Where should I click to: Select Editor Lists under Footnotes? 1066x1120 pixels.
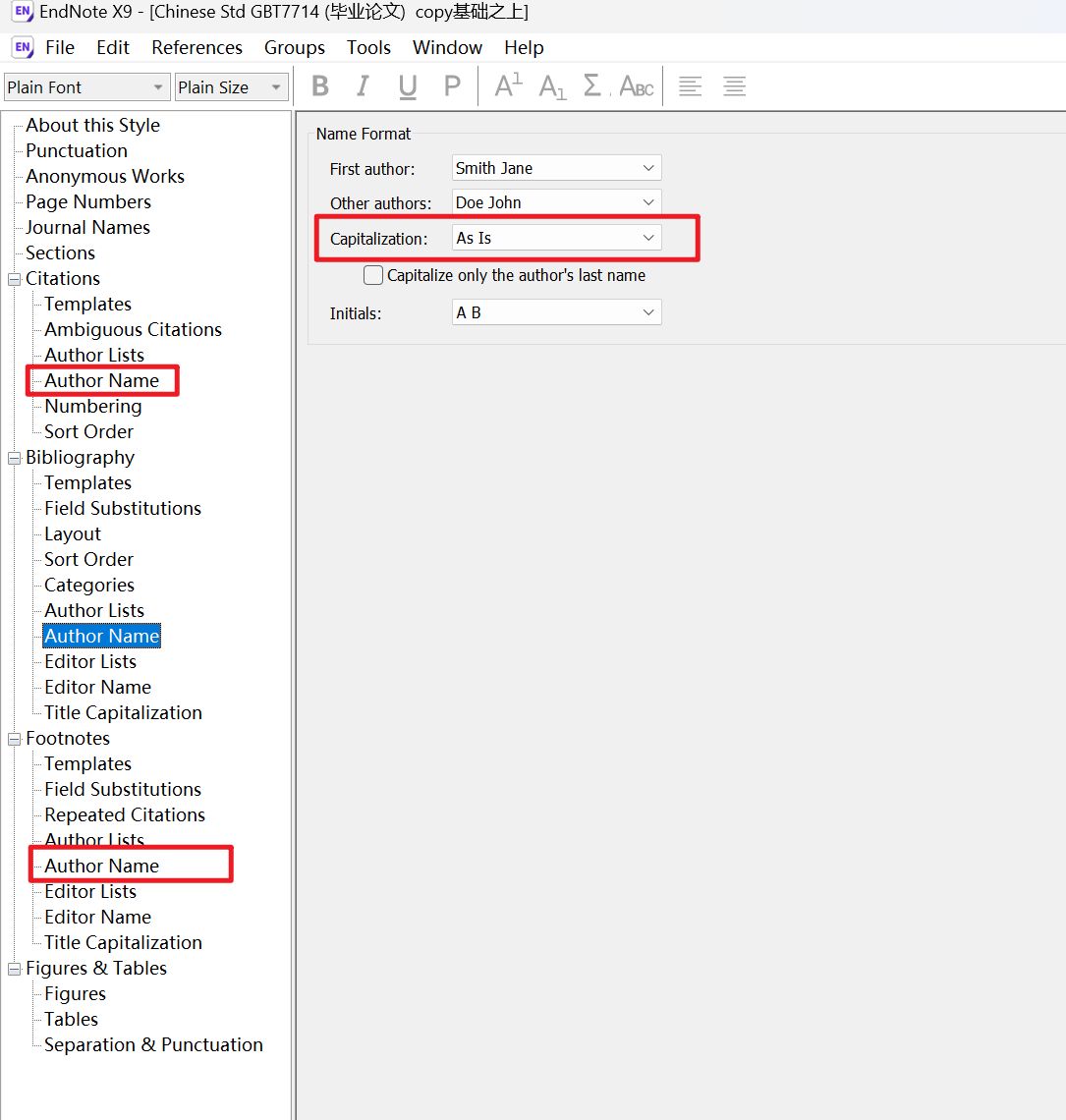point(90,891)
